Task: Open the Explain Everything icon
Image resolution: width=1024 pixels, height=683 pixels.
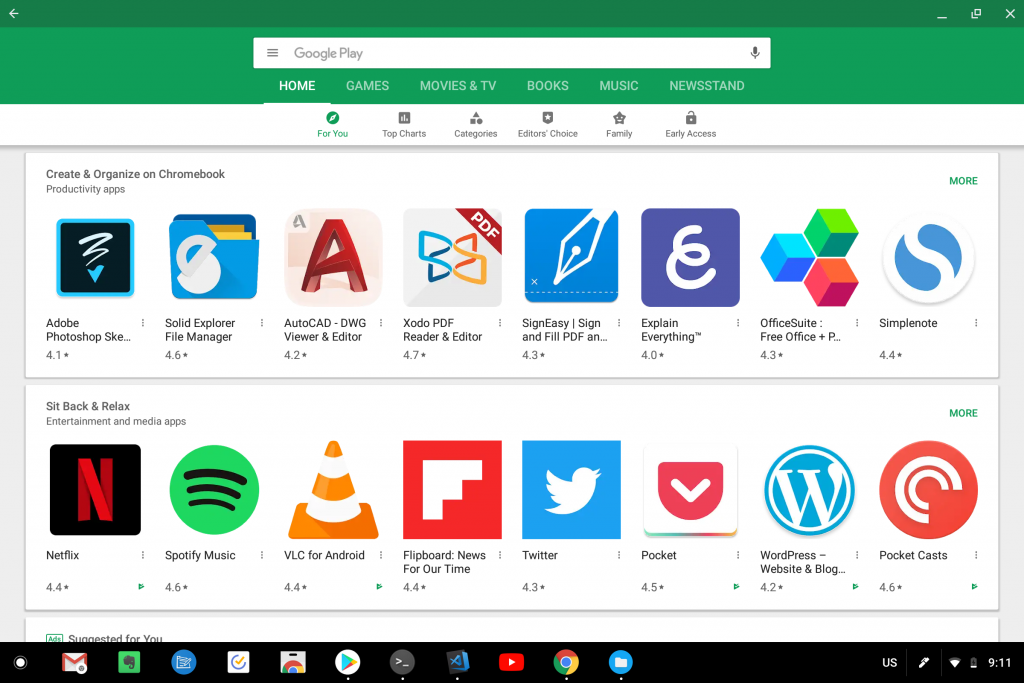Action: [x=690, y=257]
